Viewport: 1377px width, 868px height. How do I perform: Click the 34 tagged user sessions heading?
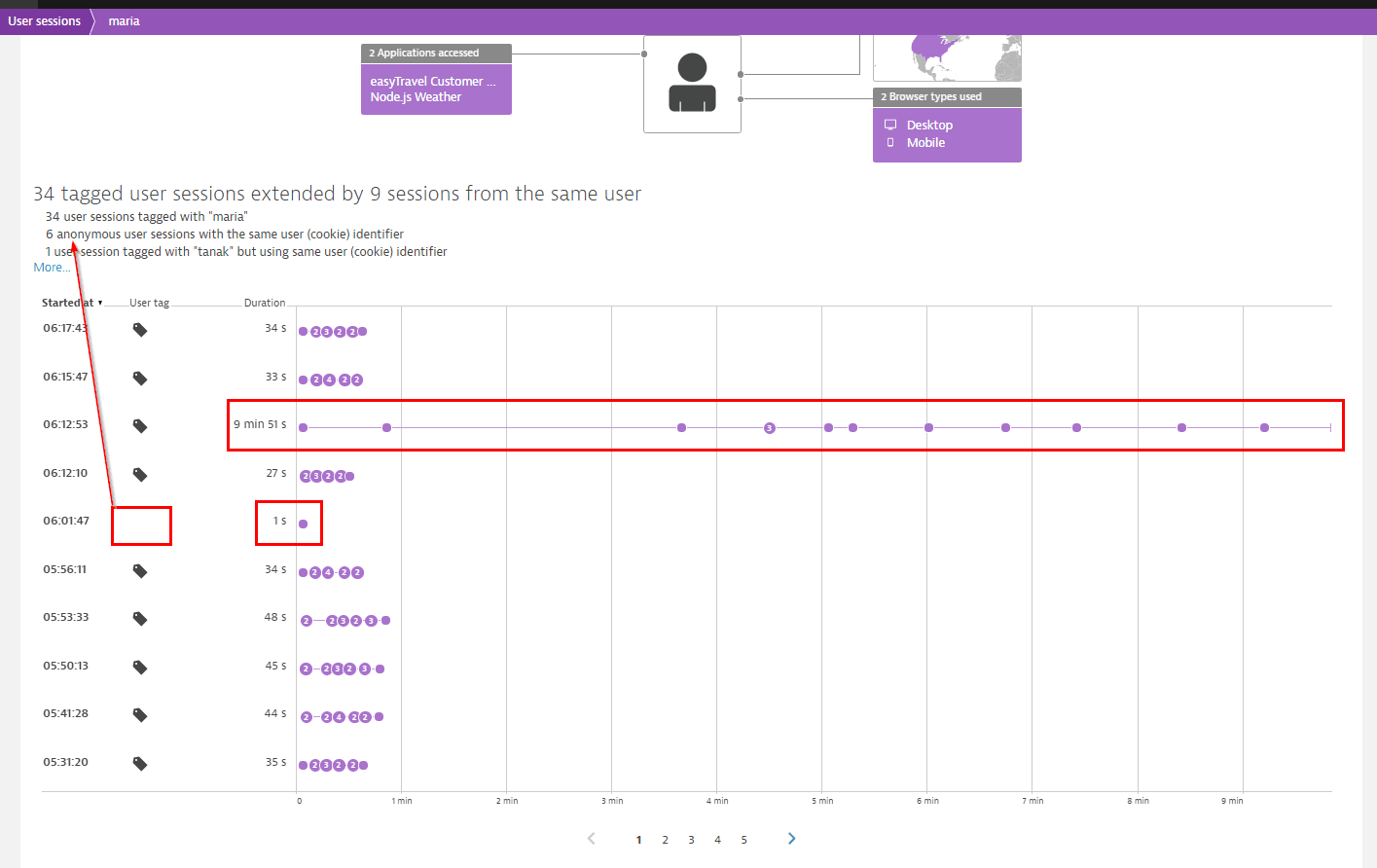coord(337,194)
